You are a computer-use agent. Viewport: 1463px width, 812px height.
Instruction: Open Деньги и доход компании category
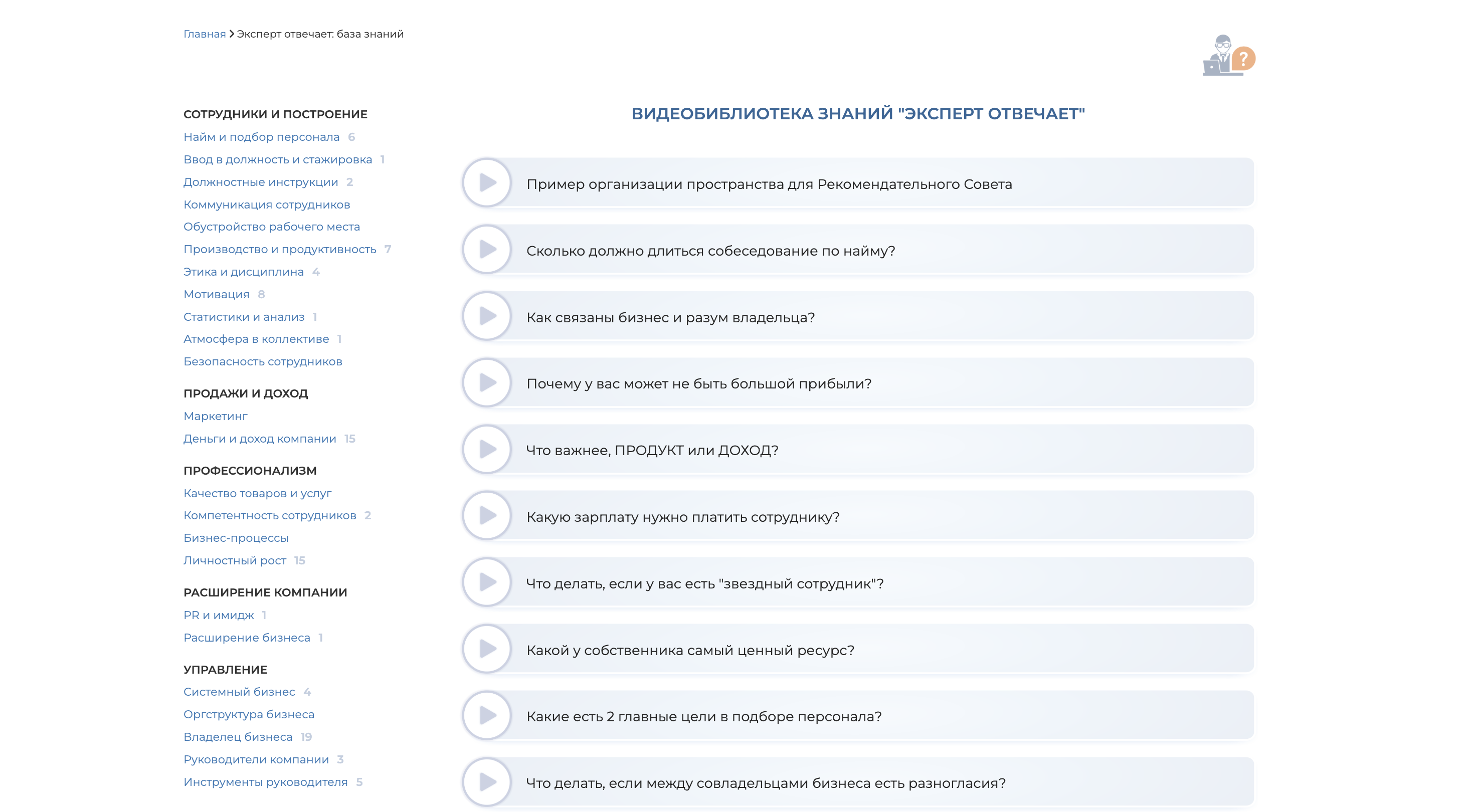pos(260,439)
